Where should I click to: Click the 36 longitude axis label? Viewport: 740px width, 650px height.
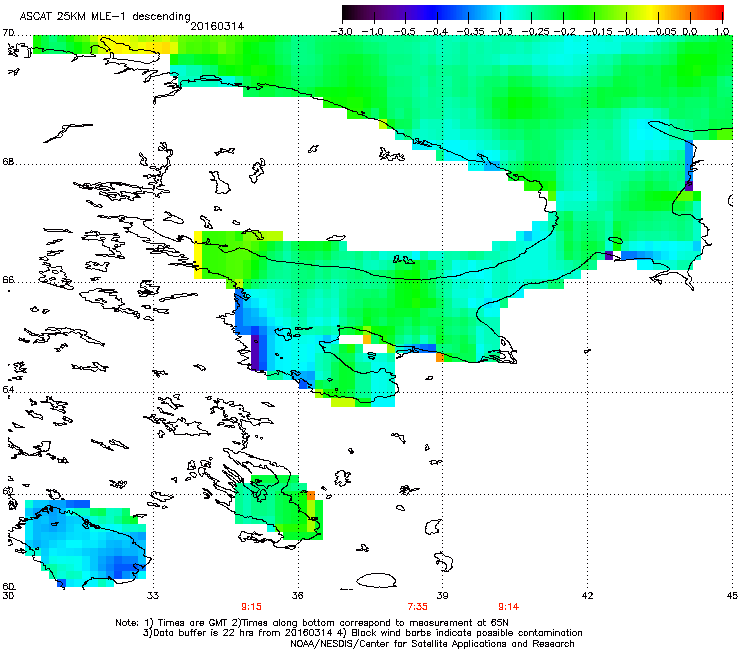point(297,596)
